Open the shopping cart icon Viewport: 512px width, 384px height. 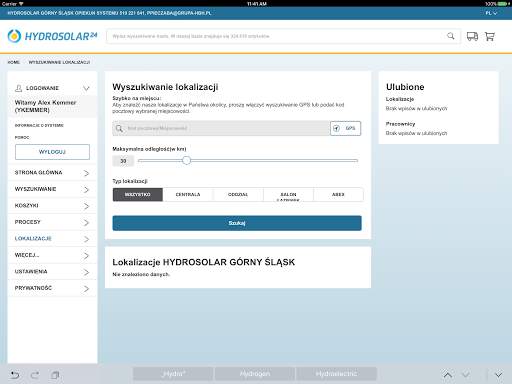490,36
